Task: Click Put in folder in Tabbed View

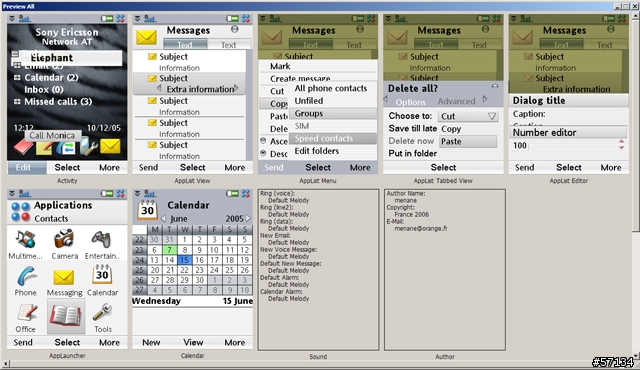Action: (x=413, y=153)
